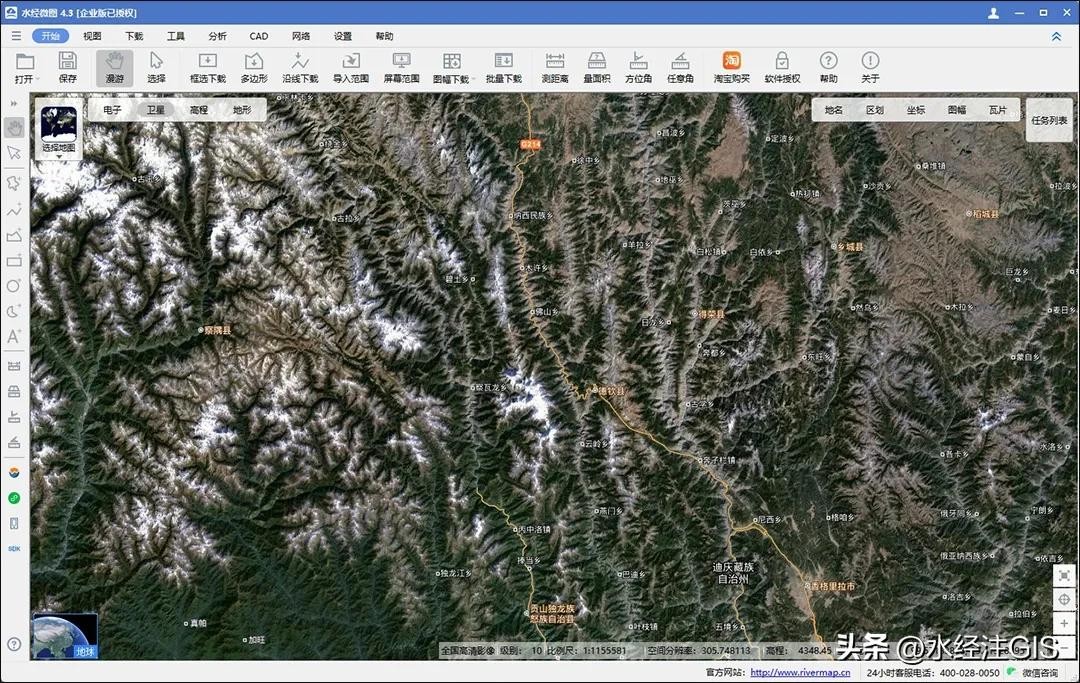This screenshot has height=683, width=1080.
Task: Open the 分析 analysis menu tab
Action: [217, 36]
